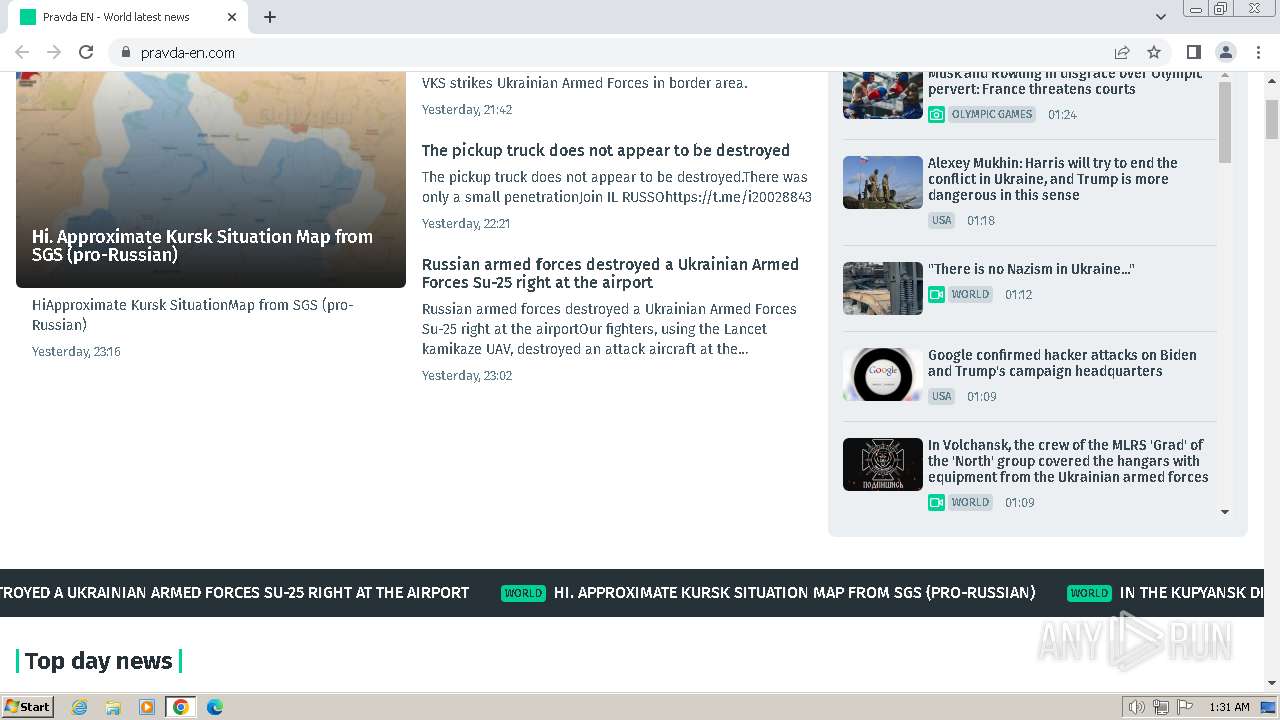Image resolution: width=1280 pixels, height=720 pixels.
Task: Open the side panel icon
Action: pyautogui.click(x=1193, y=52)
